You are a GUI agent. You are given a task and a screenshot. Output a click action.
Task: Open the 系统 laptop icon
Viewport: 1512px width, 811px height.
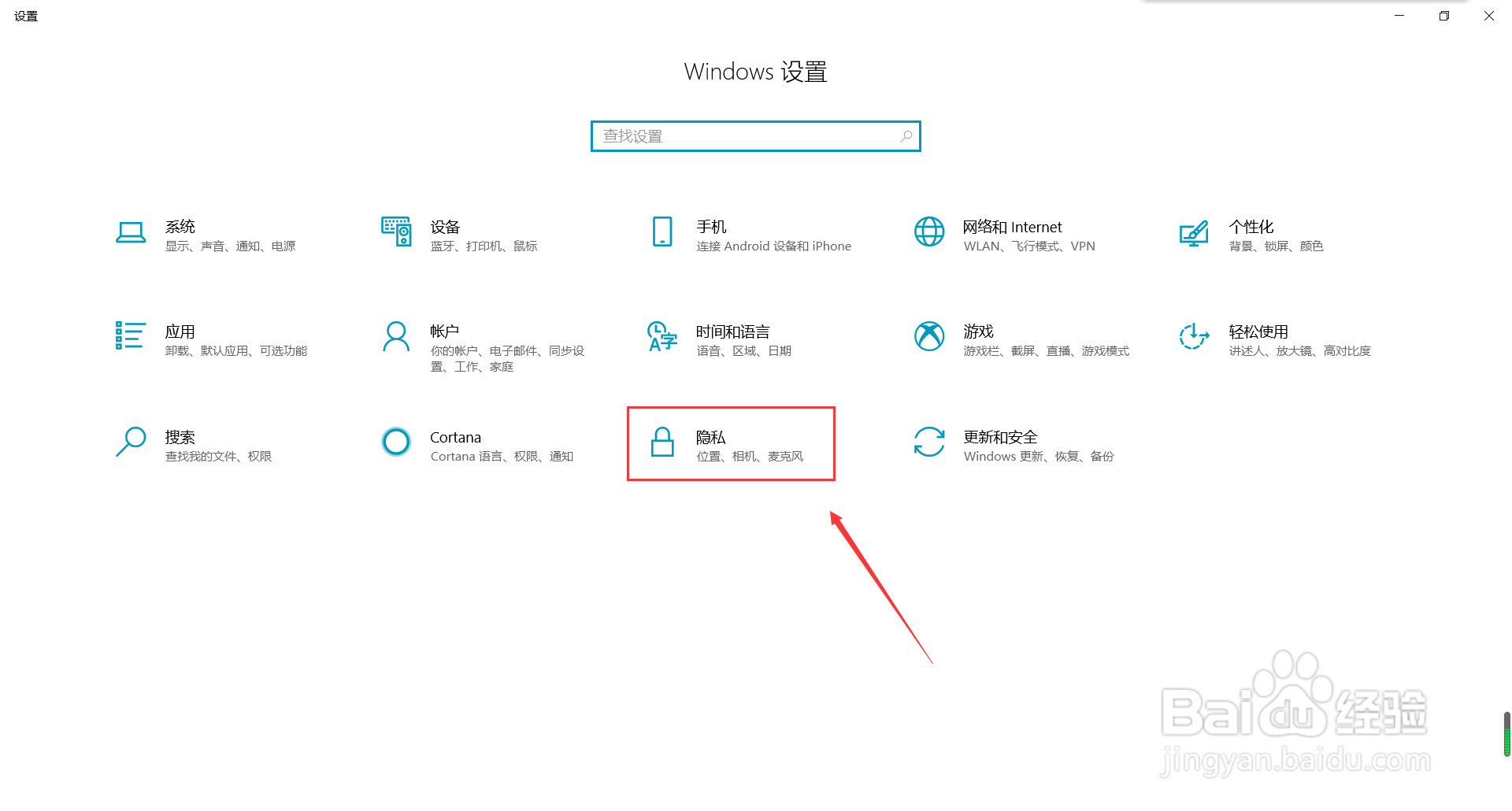click(131, 233)
